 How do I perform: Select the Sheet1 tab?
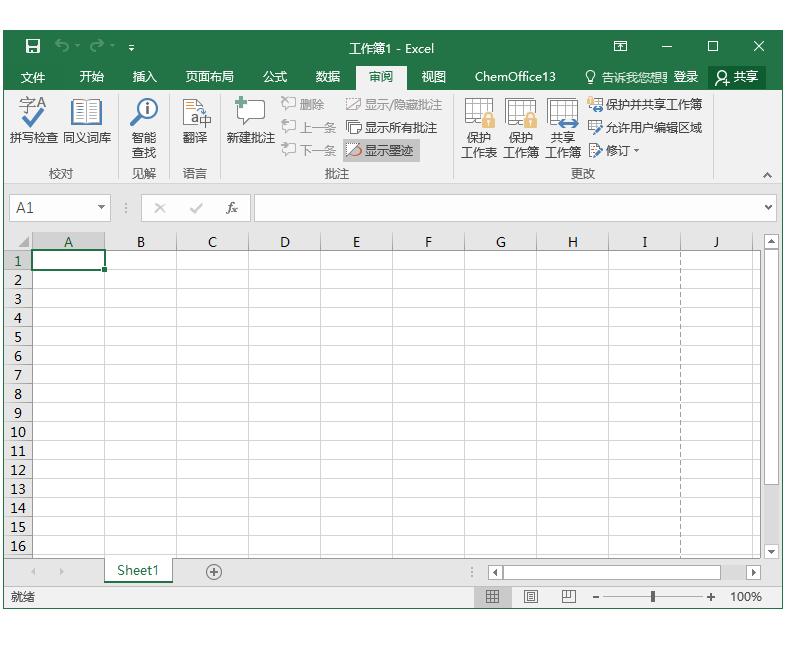[138, 571]
